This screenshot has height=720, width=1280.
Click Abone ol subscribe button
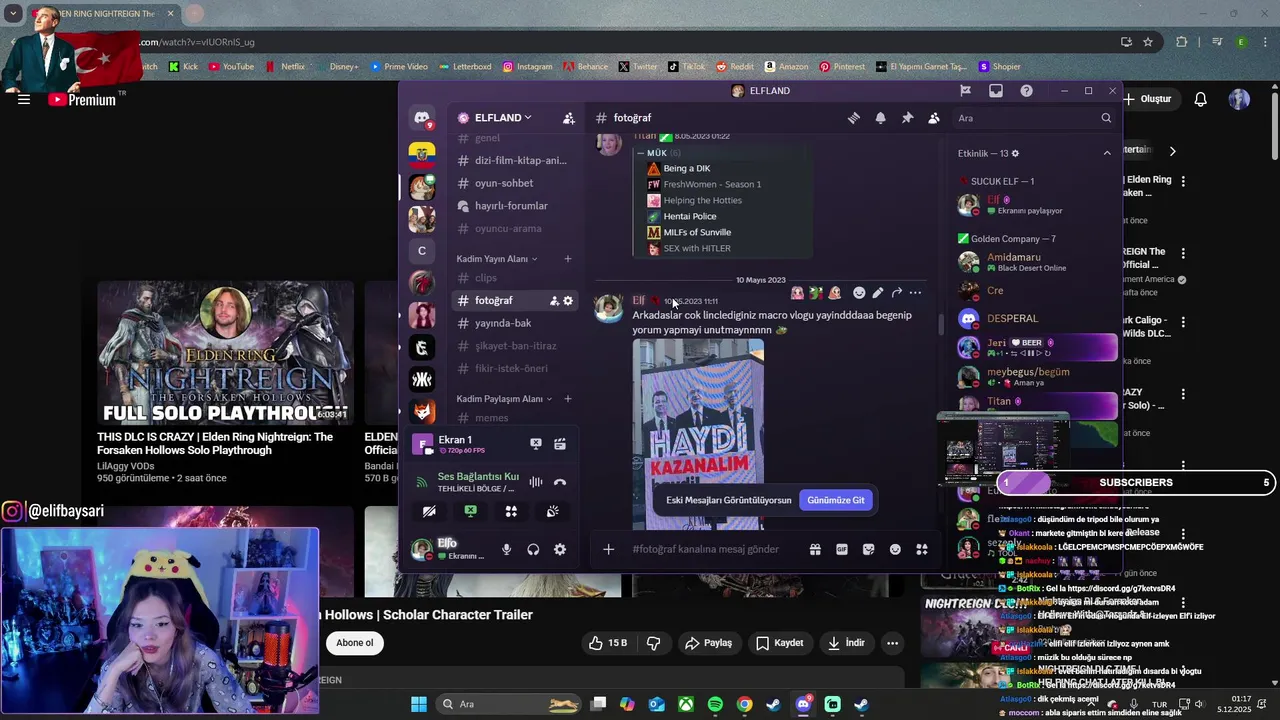[355, 643]
